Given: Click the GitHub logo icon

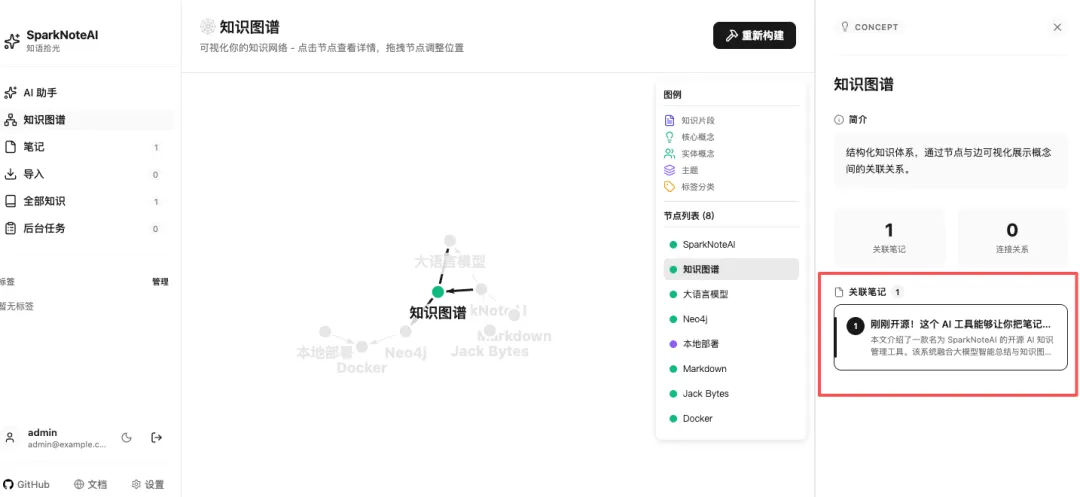Looking at the screenshot, I should tap(8, 485).
